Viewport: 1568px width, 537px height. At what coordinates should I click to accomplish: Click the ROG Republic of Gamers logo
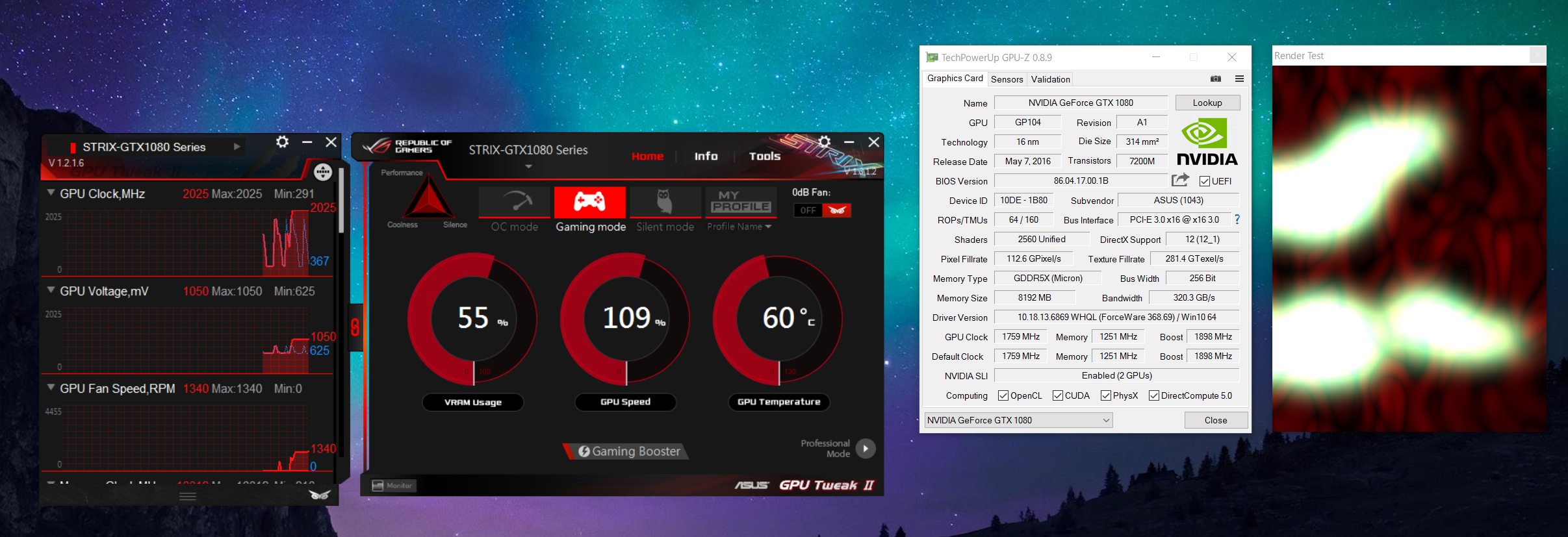(407, 146)
